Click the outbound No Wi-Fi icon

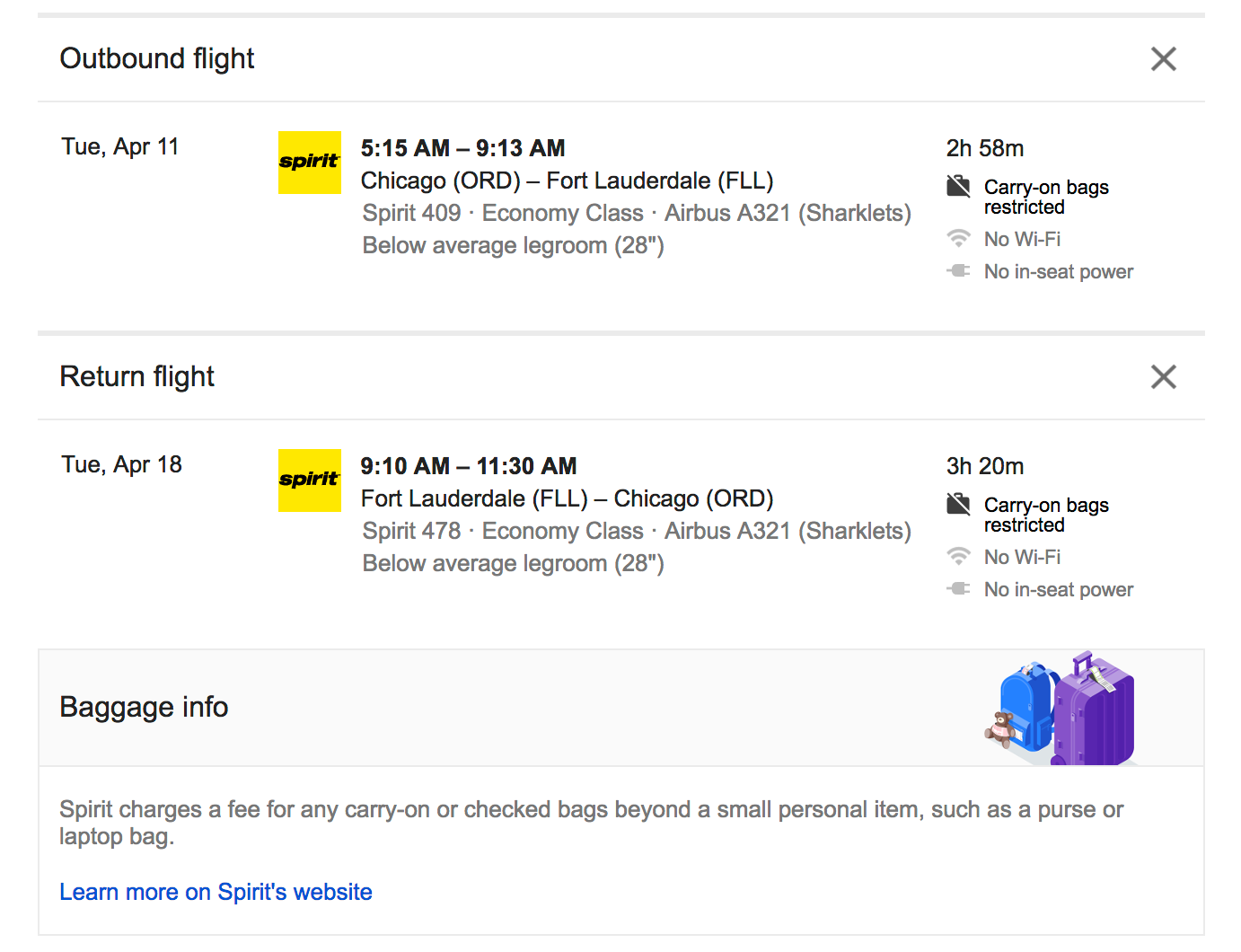click(x=959, y=239)
